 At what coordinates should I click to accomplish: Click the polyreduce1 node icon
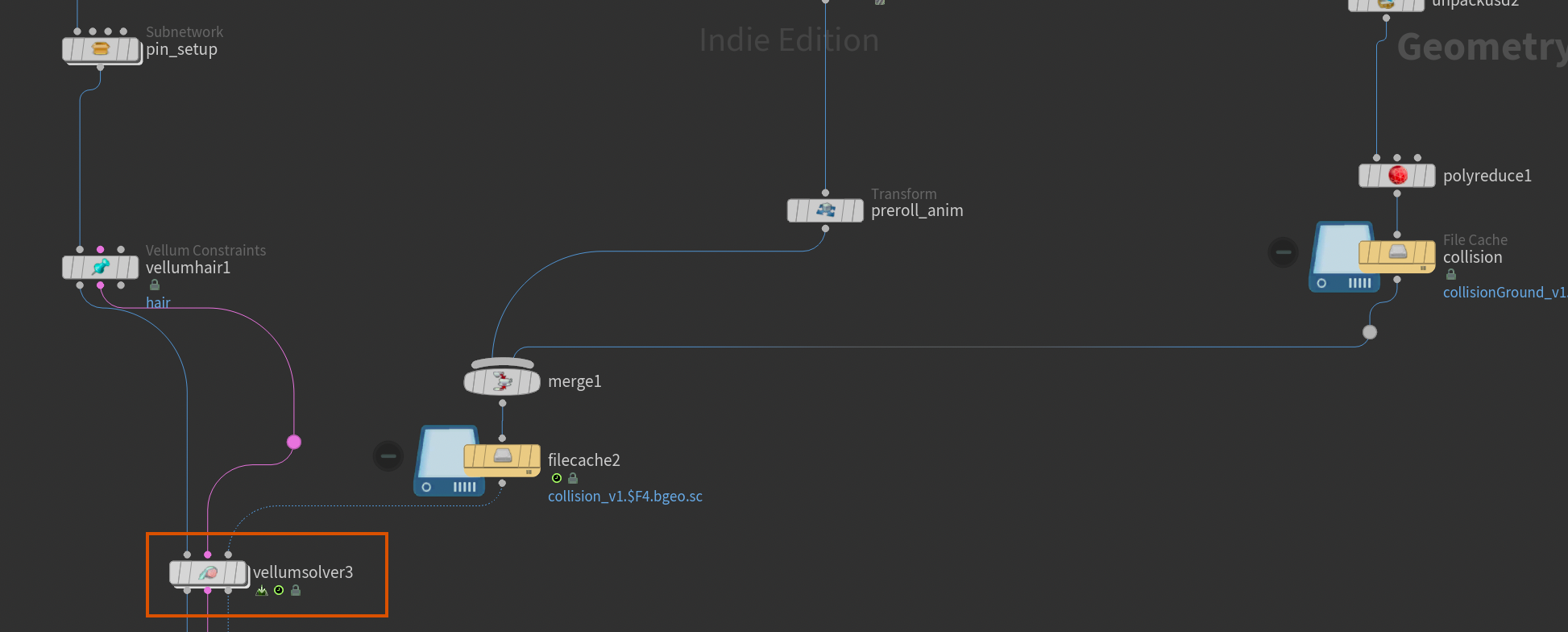click(x=1397, y=176)
